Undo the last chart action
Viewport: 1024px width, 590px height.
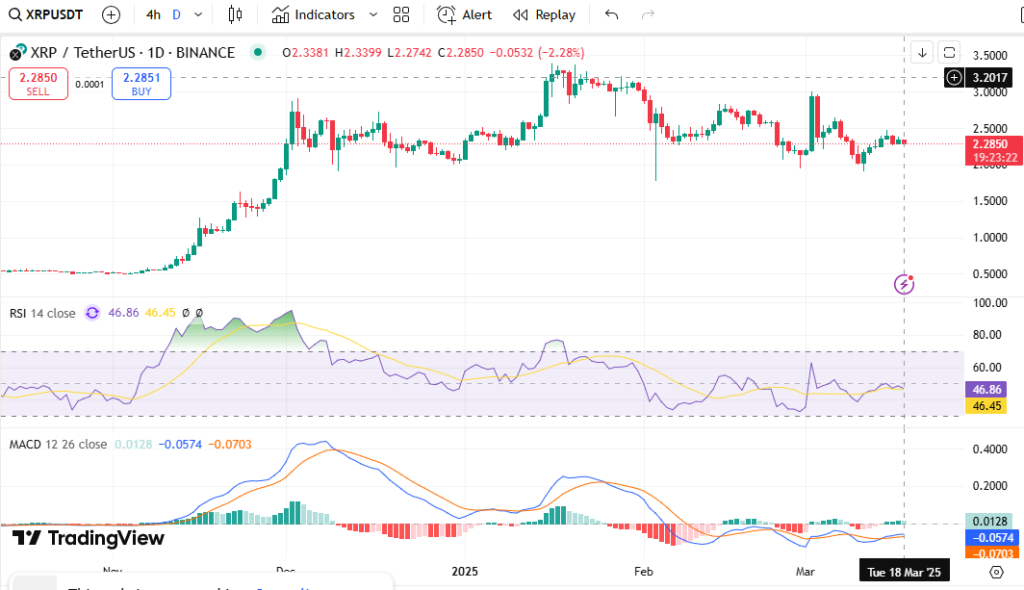[611, 14]
